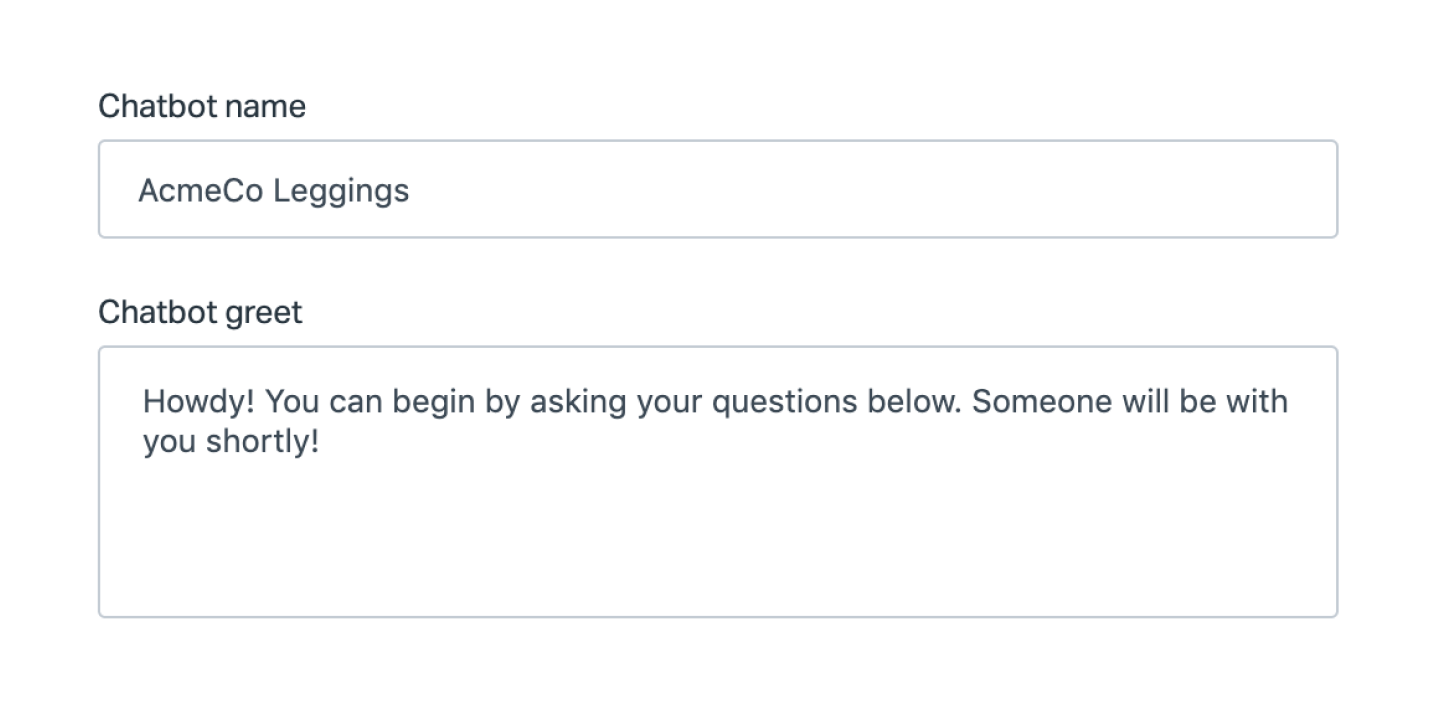Click the word 'with' ending first greeting line

tap(1256, 401)
